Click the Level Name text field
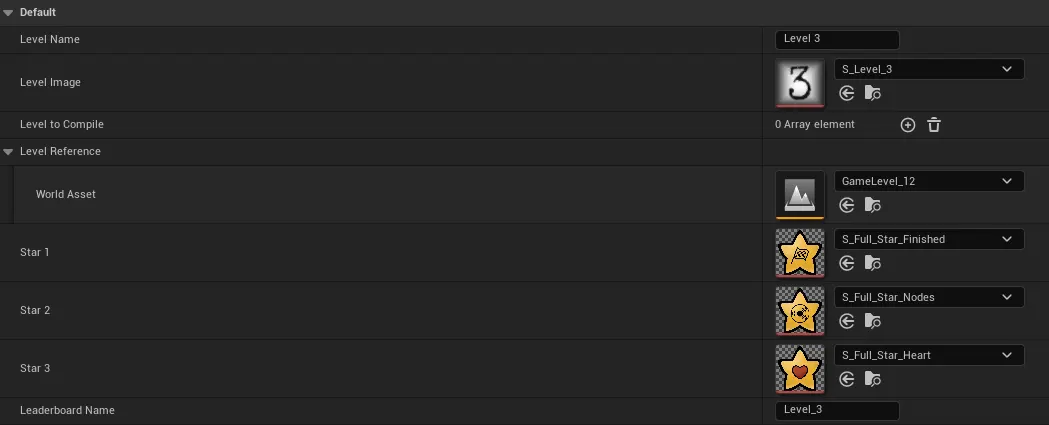Image resolution: width=1049 pixels, height=425 pixels. 837,39
